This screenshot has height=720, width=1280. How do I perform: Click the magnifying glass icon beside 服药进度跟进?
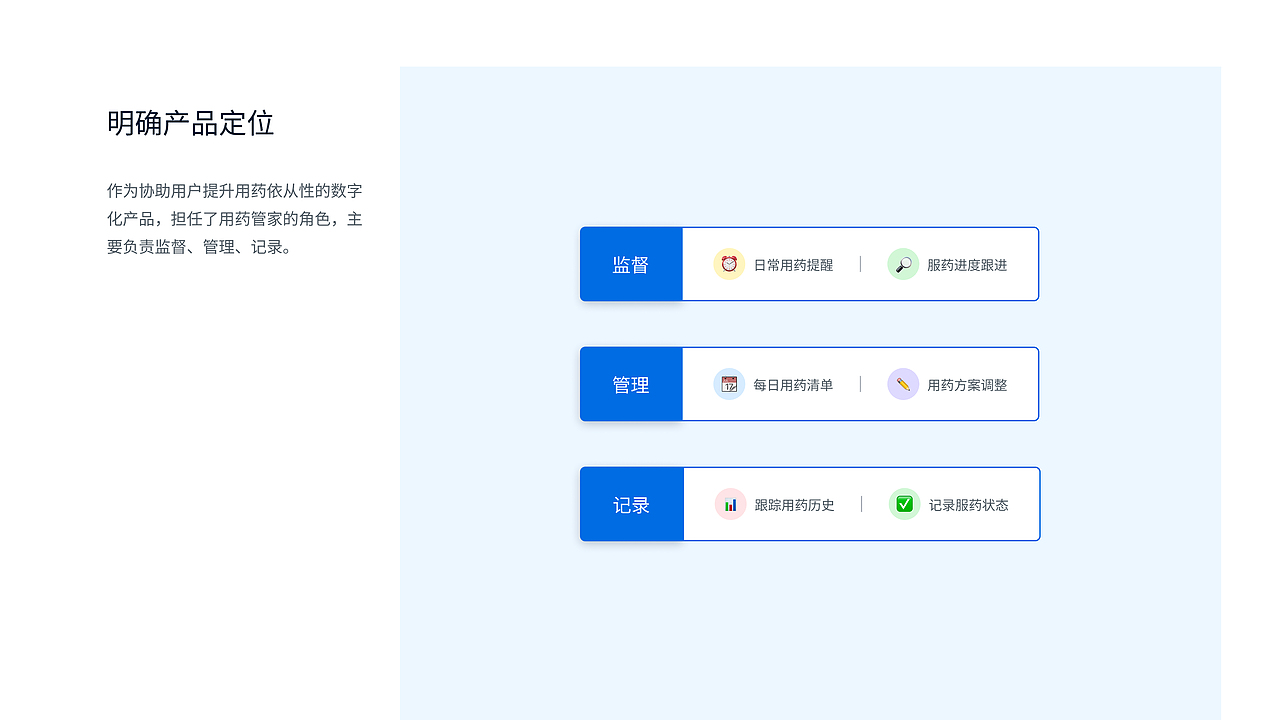tap(903, 264)
